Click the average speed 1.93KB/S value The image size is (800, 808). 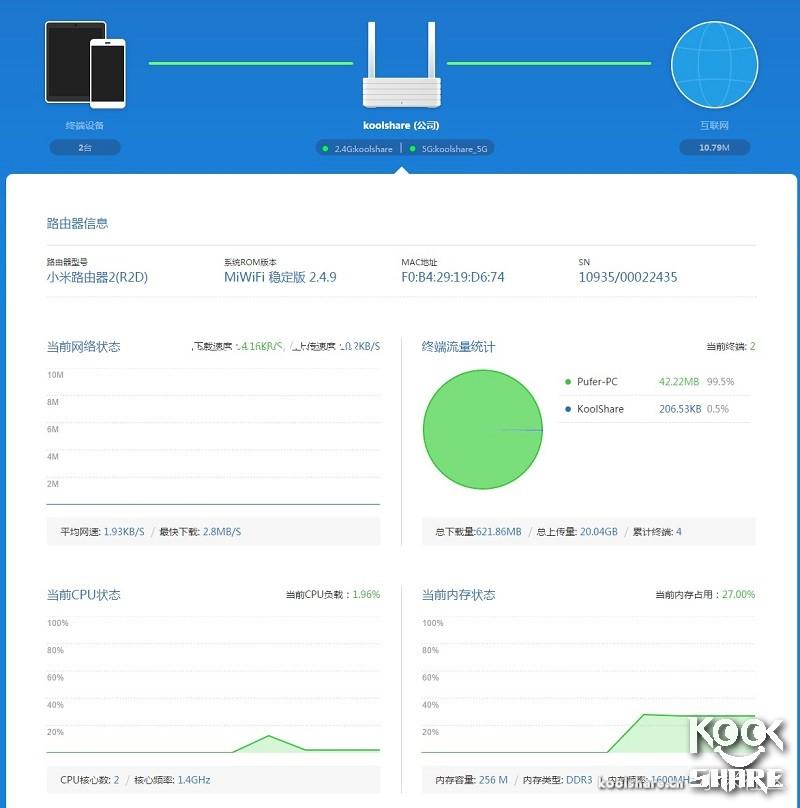click(124, 532)
